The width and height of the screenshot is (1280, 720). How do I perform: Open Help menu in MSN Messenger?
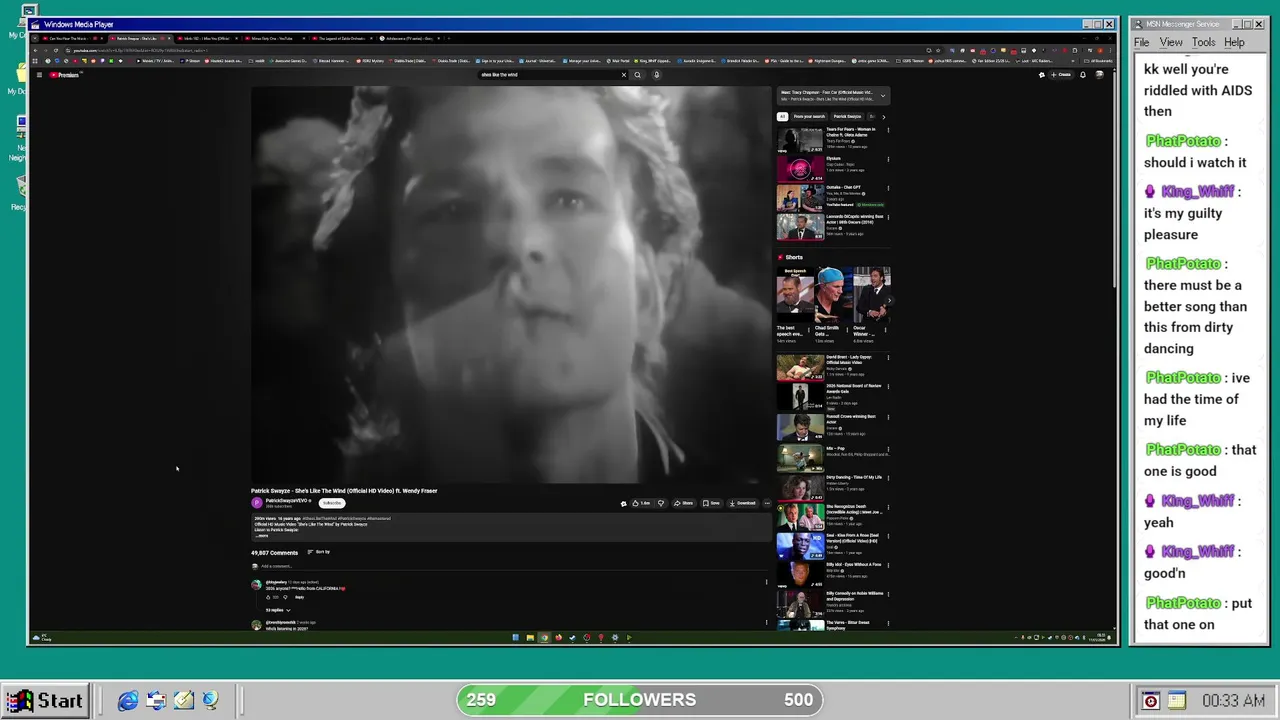1234,43
